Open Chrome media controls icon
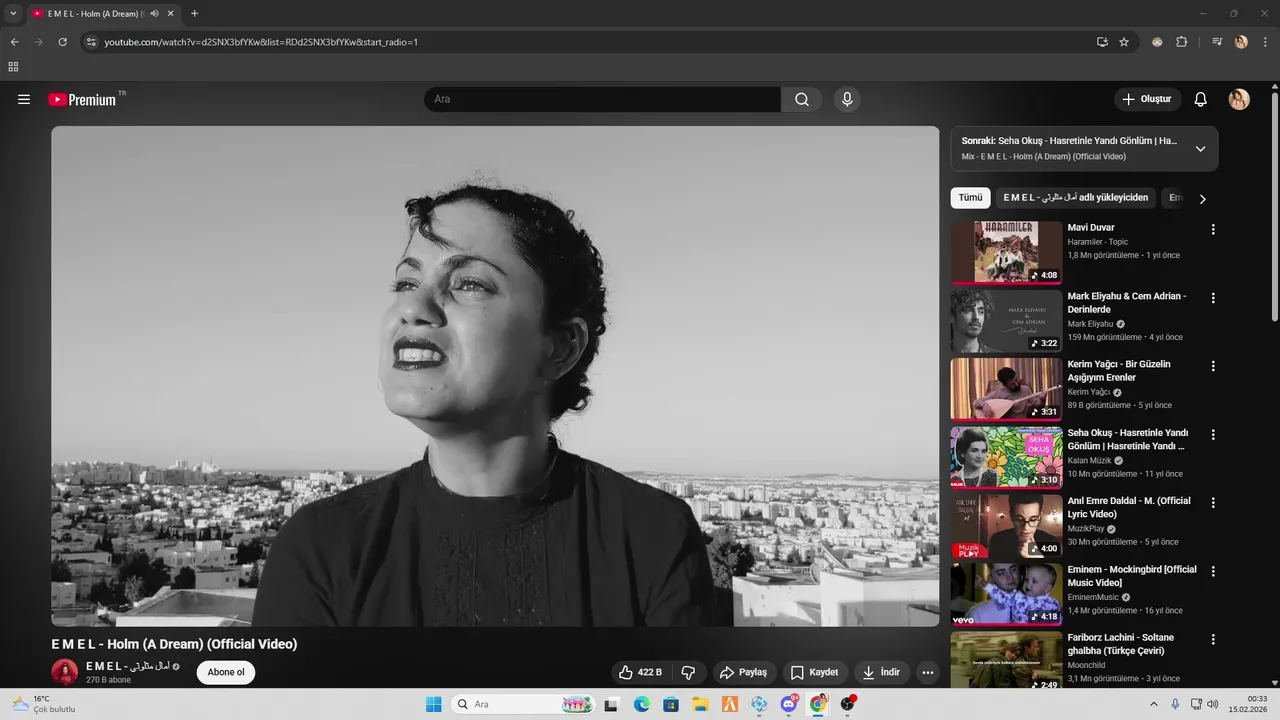Screen dimensions: 1280x720 (1217, 42)
